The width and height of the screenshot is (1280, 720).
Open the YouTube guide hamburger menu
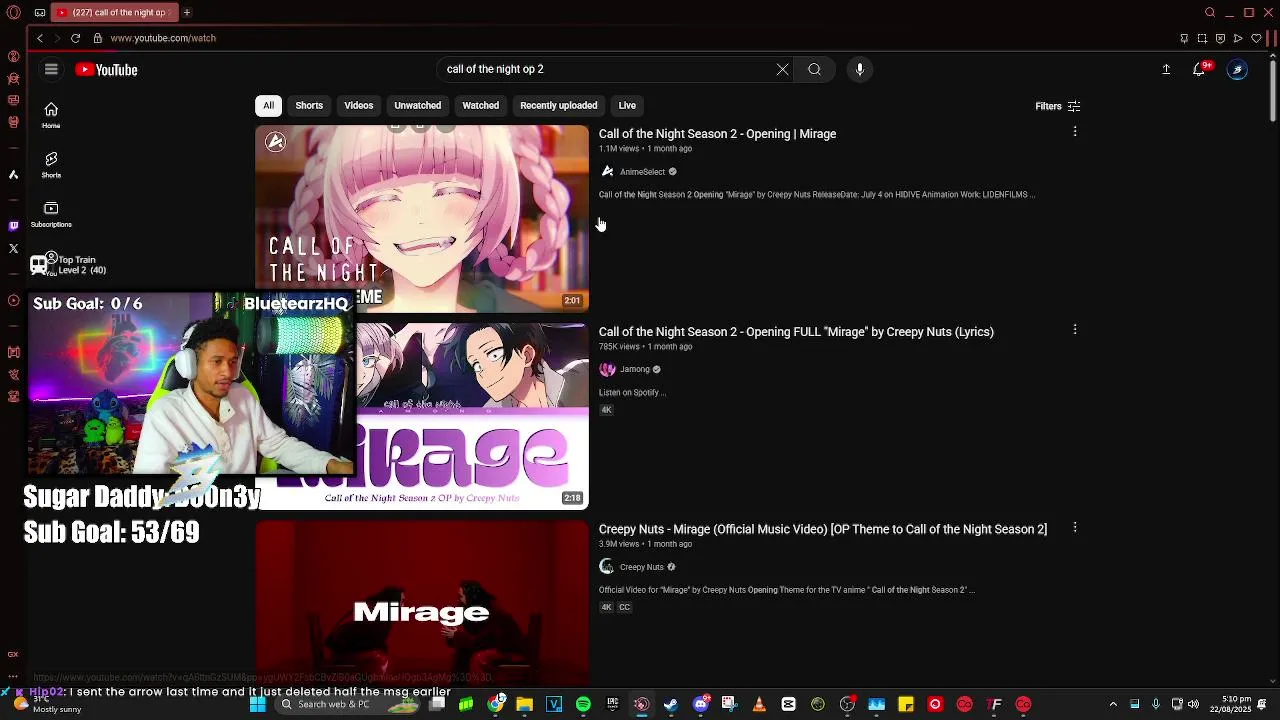[x=51, y=69]
